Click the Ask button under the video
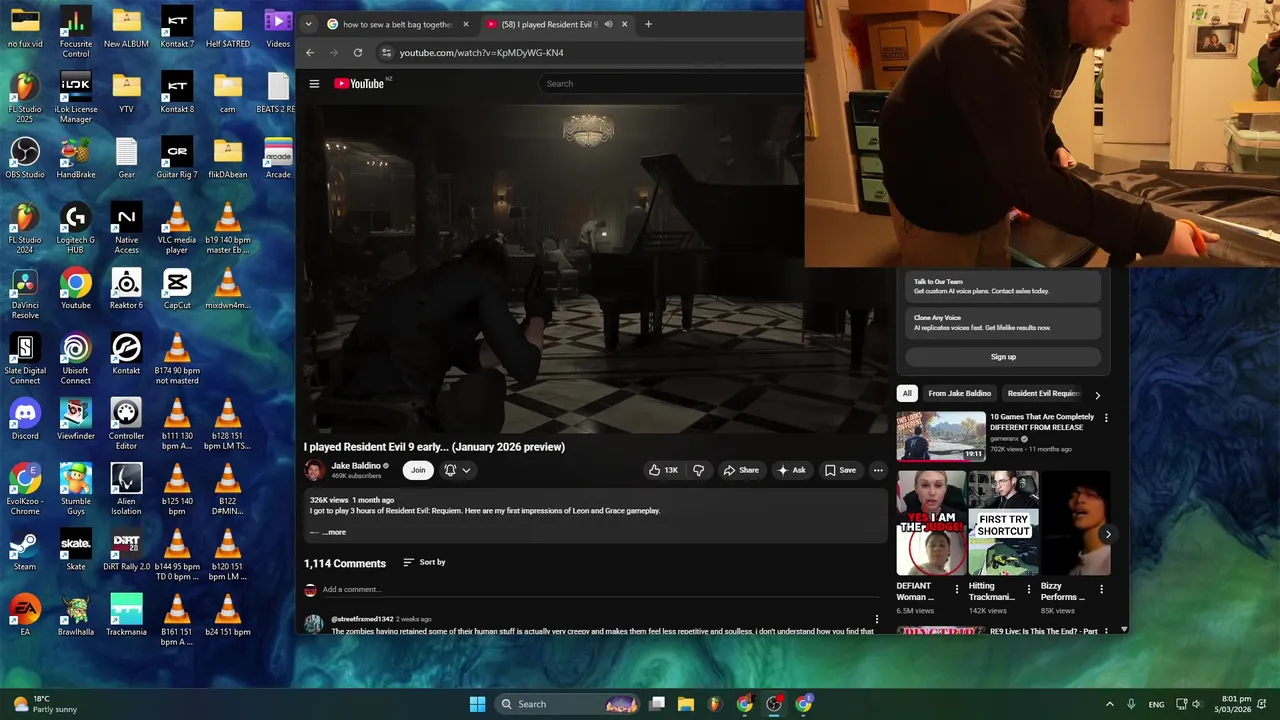Image resolution: width=1280 pixels, height=720 pixels. click(x=792, y=470)
